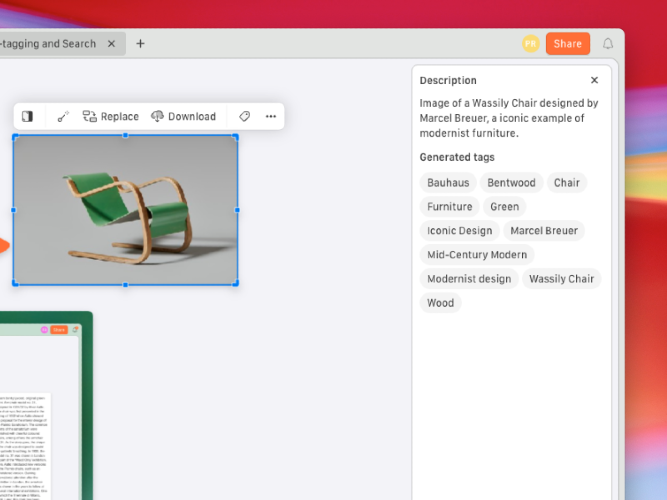667x500 pixels.
Task: Select the green chair image
Action: (x=125, y=210)
